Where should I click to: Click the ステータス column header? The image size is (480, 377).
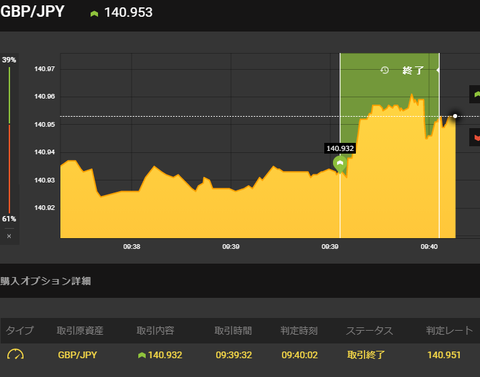(x=370, y=331)
